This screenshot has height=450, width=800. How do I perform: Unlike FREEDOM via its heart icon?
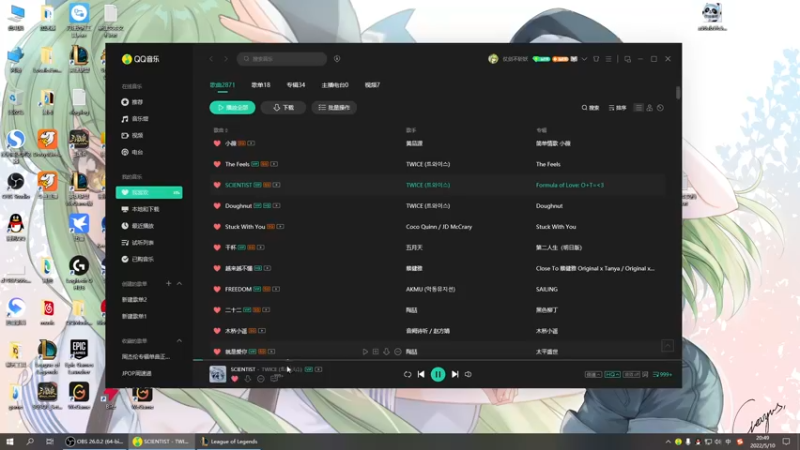(217, 289)
